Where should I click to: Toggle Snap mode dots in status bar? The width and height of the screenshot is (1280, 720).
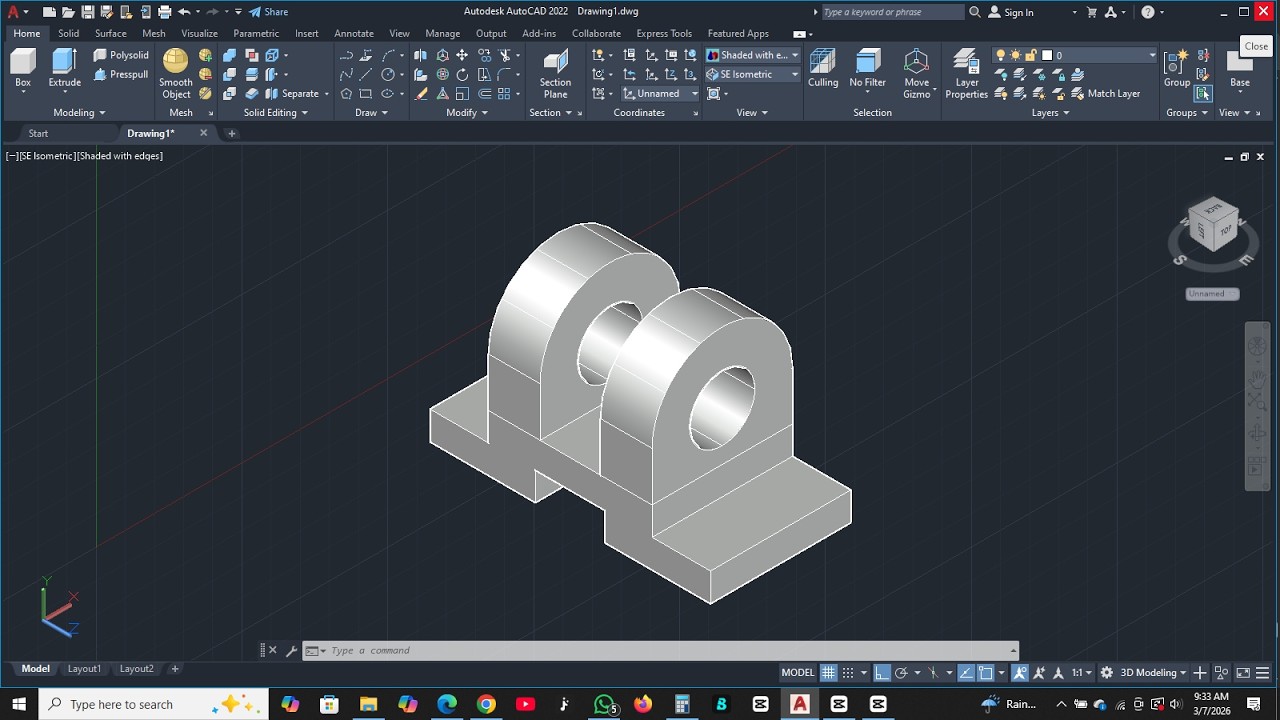(x=848, y=672)
